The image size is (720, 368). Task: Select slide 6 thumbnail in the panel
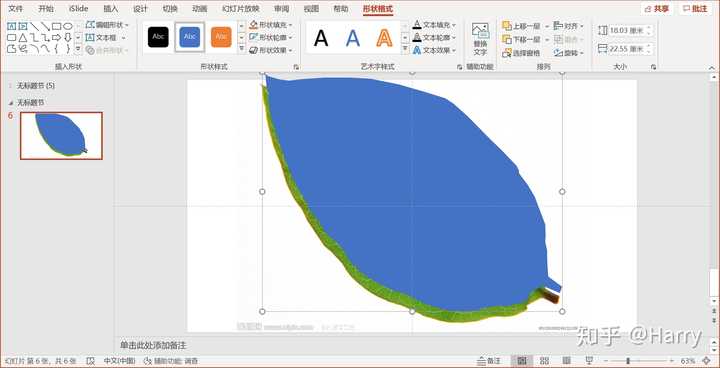[61, 136]
